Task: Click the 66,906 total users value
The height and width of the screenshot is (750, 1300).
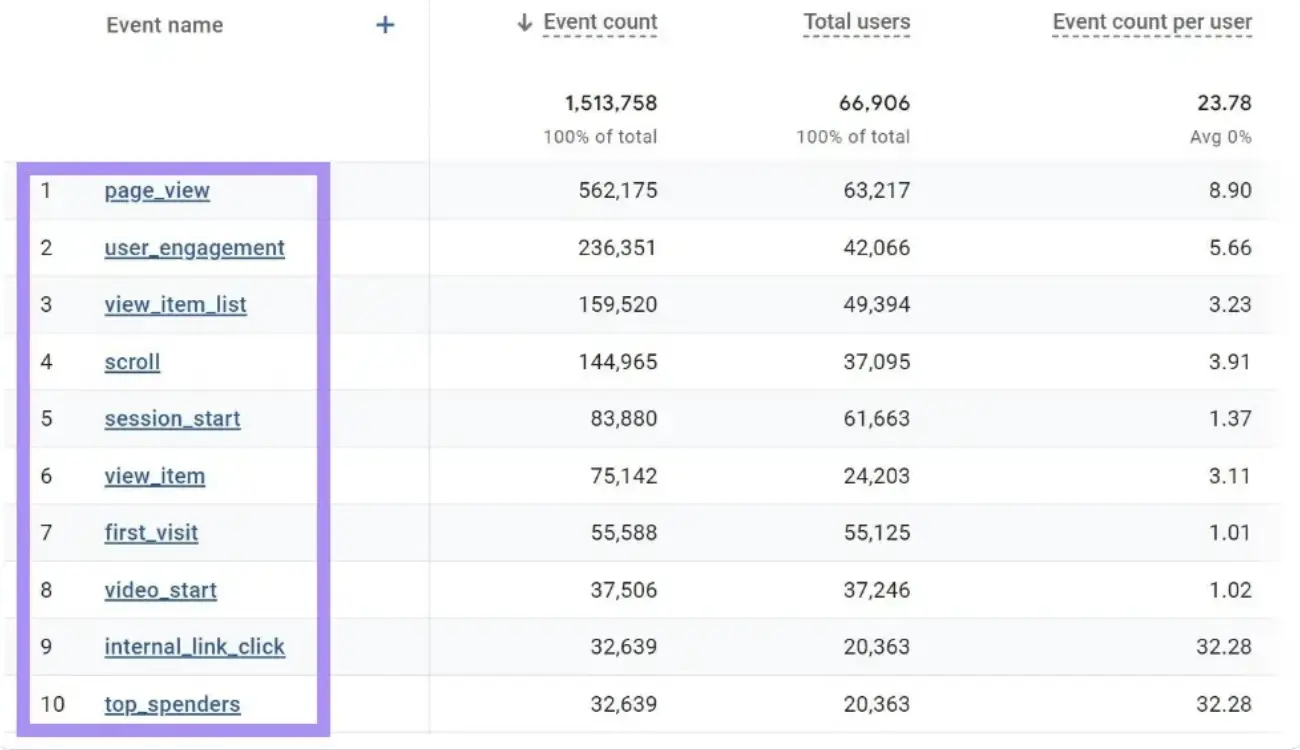Action: (x=875, y=103)
